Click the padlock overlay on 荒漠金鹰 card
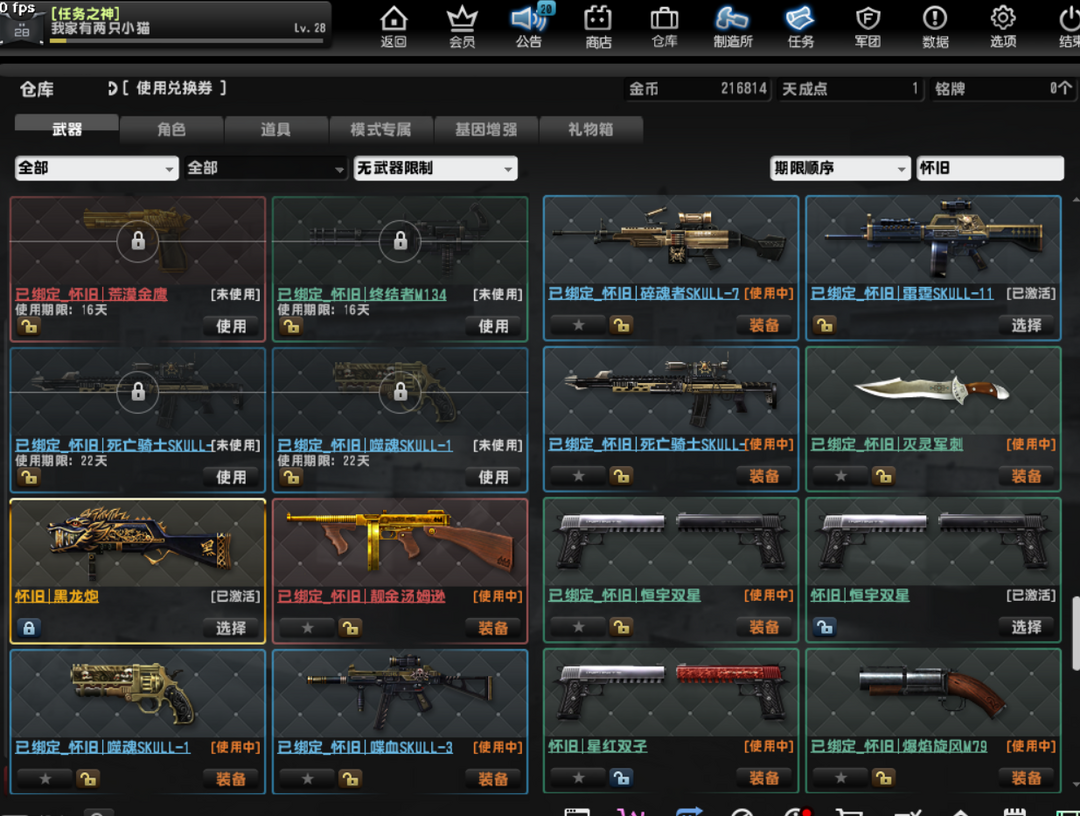 (x=138, y=241)
